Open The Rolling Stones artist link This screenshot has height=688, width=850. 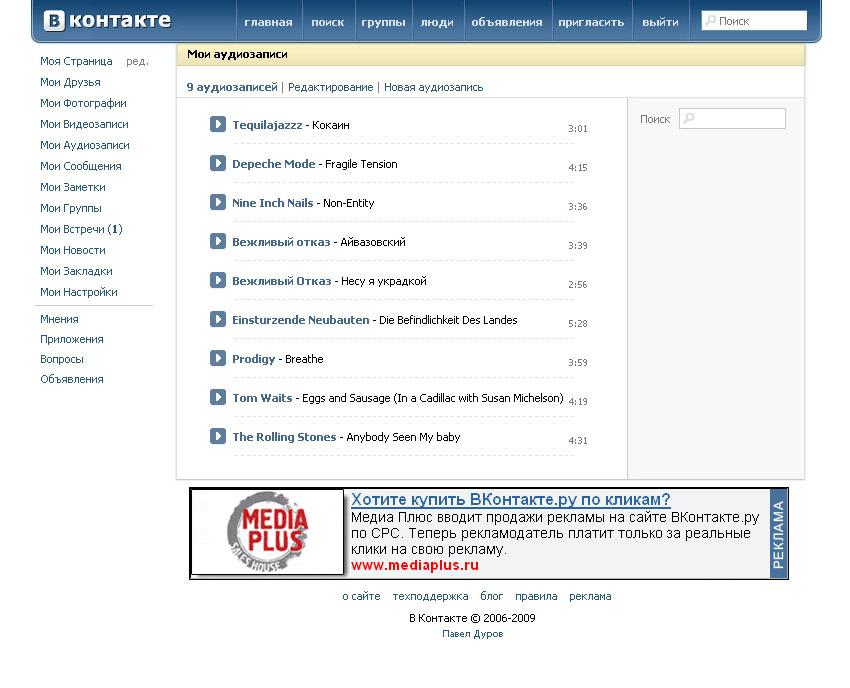point(284,437)
